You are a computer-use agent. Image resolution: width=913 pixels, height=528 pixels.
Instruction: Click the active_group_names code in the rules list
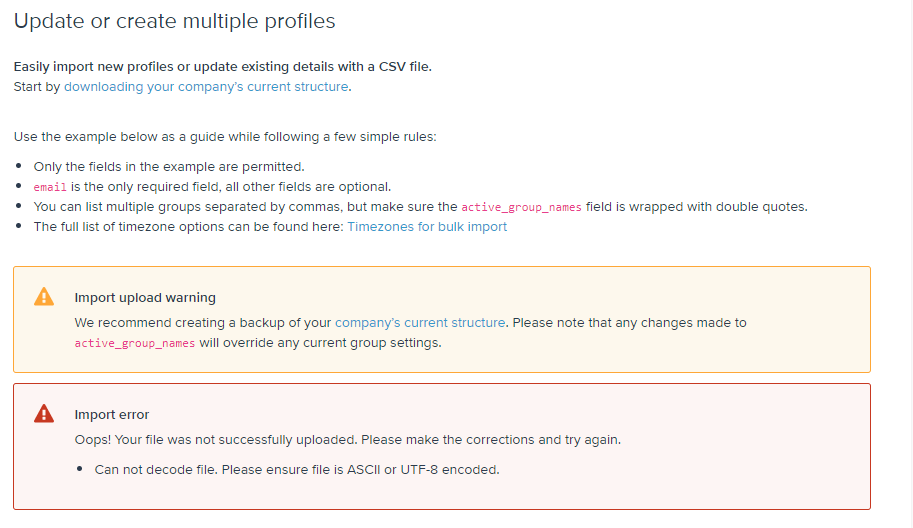pyautogui.click(x=521, y=207)
